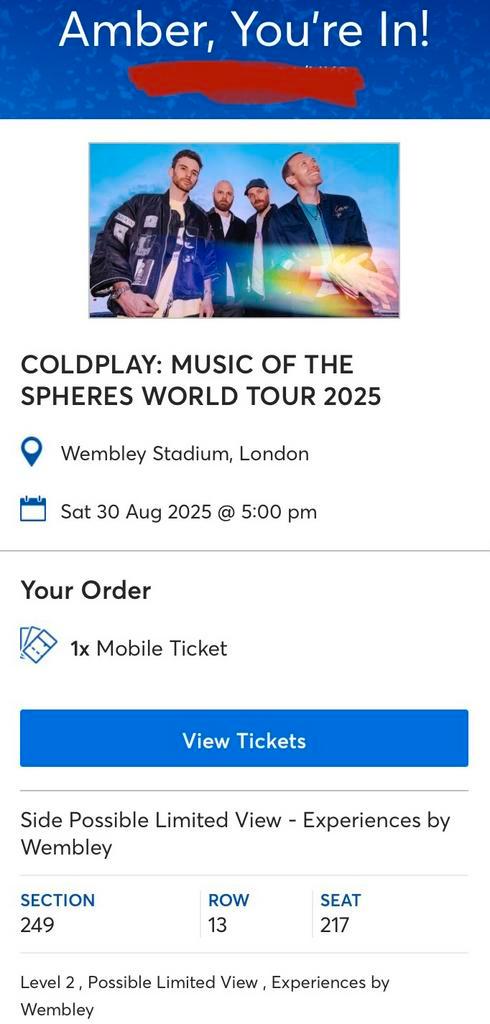Select the event title Coldplay Music of the Spheres
The width and height of the screenshot is (490, 1024).
click(x=201, y=380)
